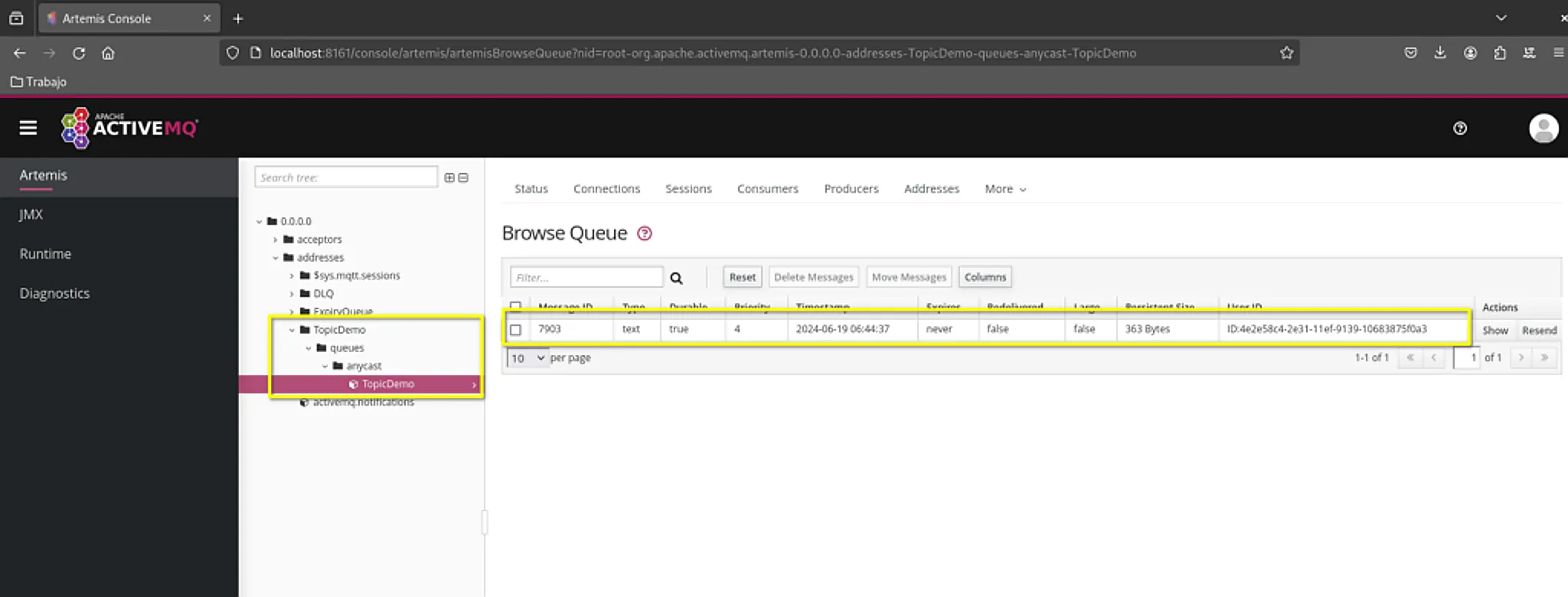Bookmark this page with star icon
The width and height of the screenshot is (1568, 597).
(x=1286, y=53)
